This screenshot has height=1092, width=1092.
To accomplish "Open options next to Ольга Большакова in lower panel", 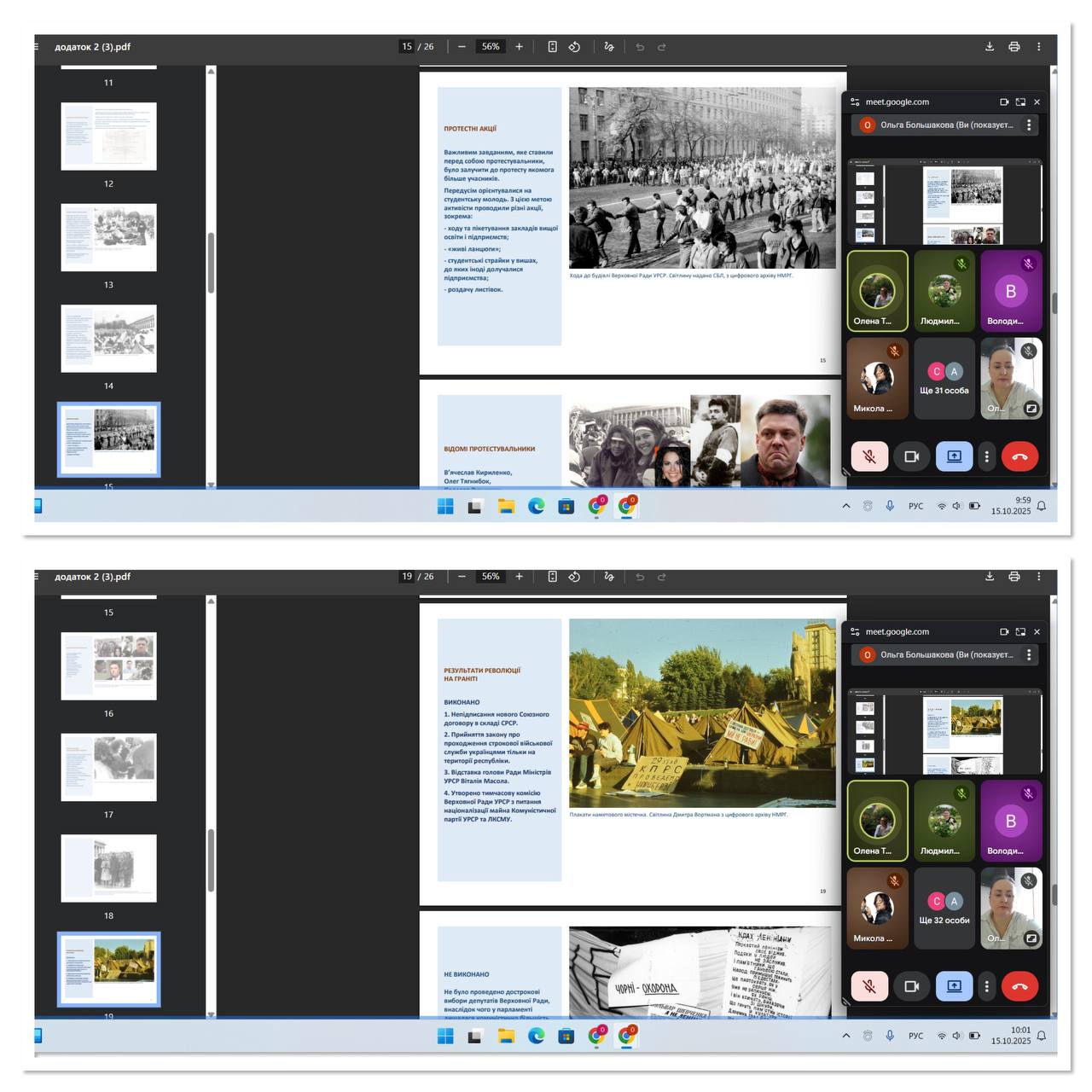I will coord(1029,655).
